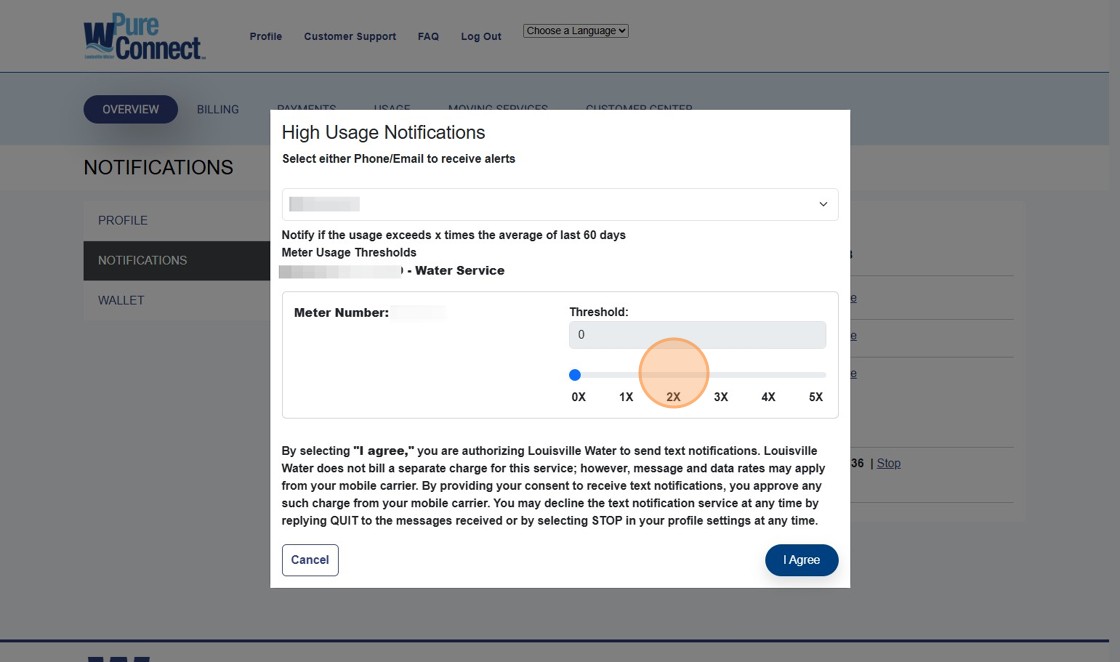Click the blue threshold slider handle
The width and height of the screenshot is (1120, 662).
click(575, 375)
